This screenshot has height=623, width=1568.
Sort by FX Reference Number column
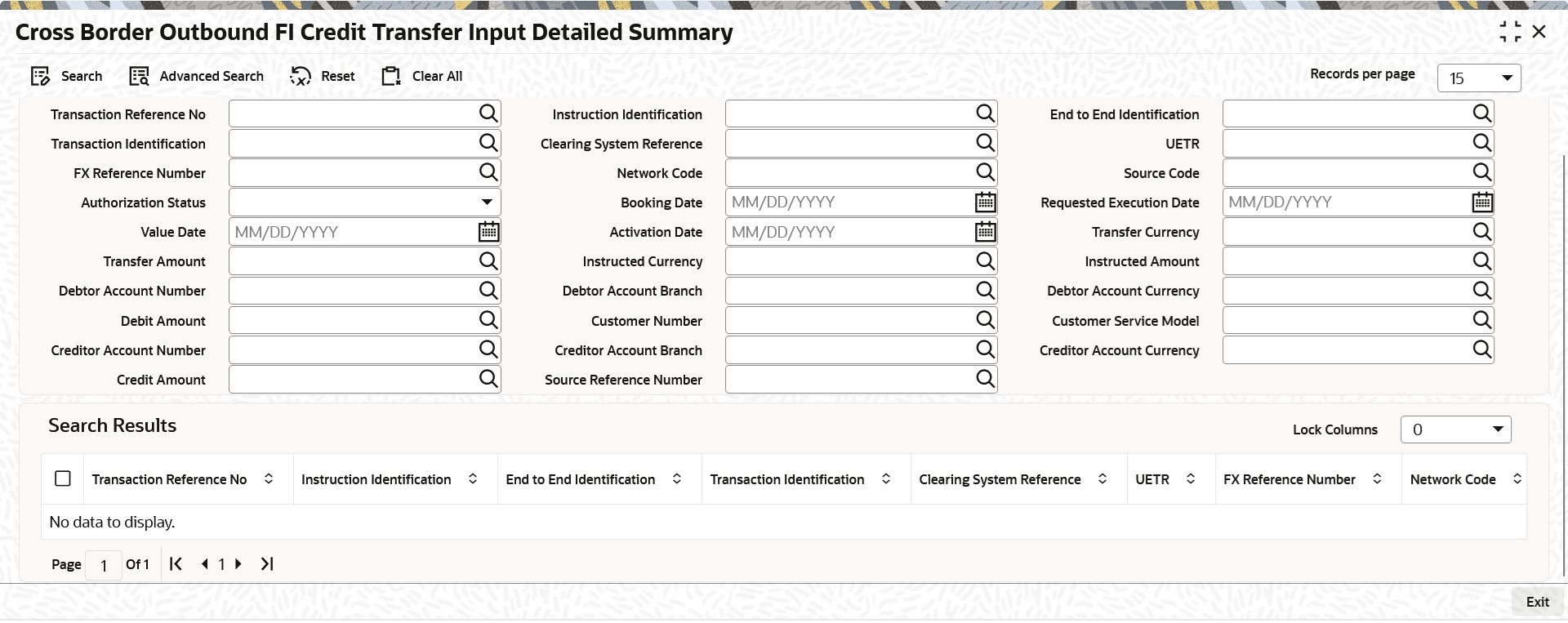pyautogui.click(x=1377, y=479)
